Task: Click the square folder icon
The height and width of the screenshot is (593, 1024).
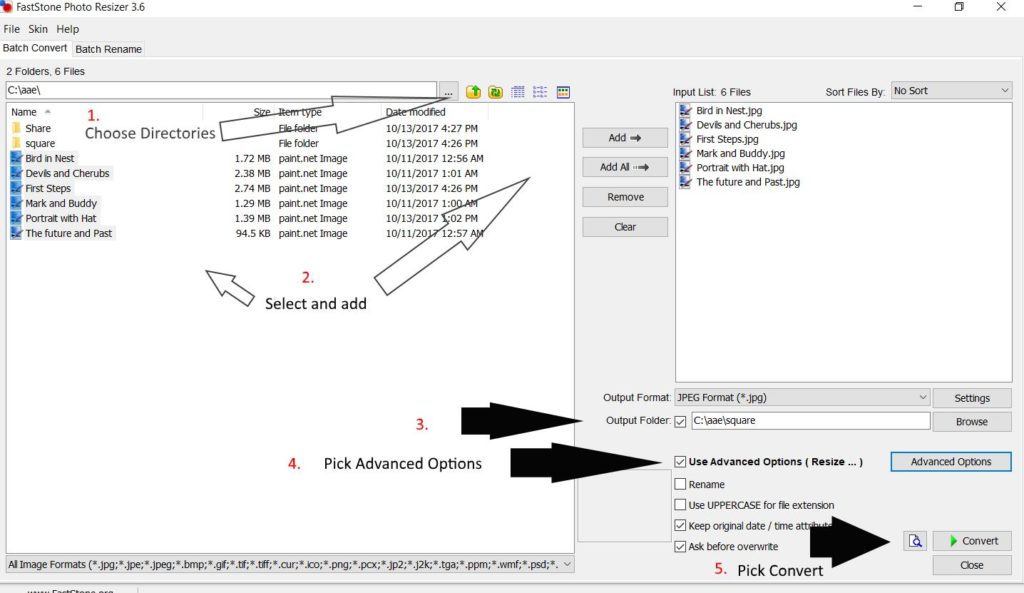Action: click(x=16, y=143)
